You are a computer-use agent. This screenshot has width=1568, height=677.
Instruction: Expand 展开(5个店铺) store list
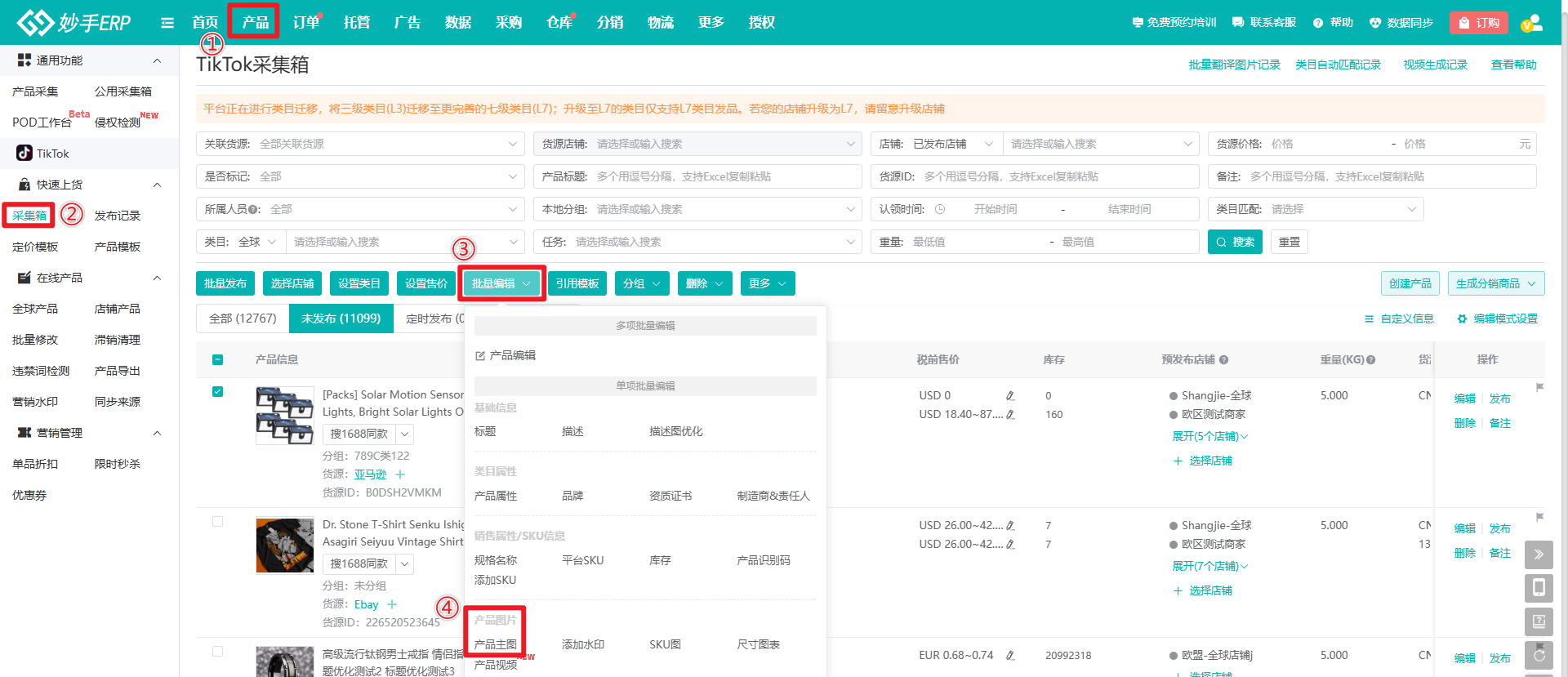pyautogui.click(x=1210, y=436)
